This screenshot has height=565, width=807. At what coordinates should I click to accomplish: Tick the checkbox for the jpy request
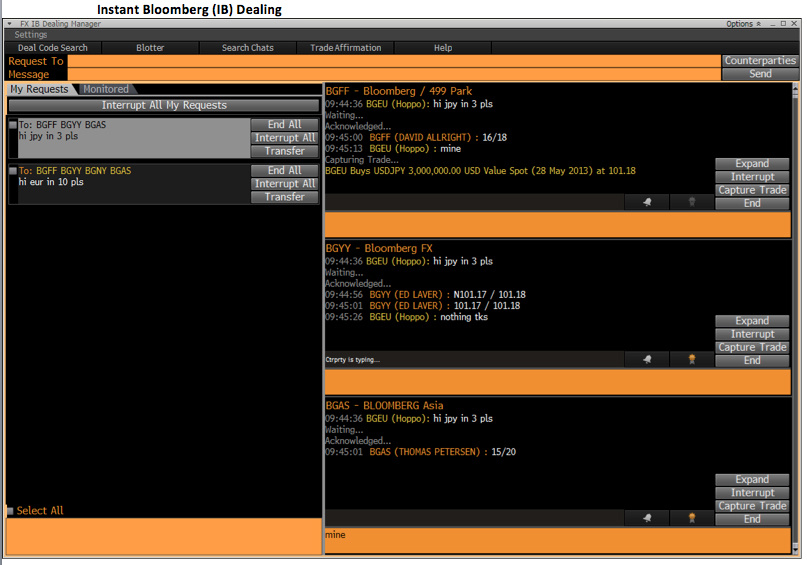[12, 125]
